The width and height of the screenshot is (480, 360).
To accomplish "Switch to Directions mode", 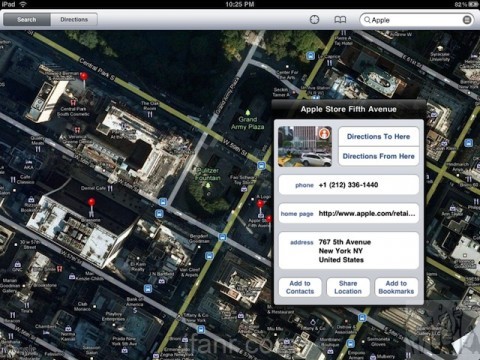I will [74, 20].
